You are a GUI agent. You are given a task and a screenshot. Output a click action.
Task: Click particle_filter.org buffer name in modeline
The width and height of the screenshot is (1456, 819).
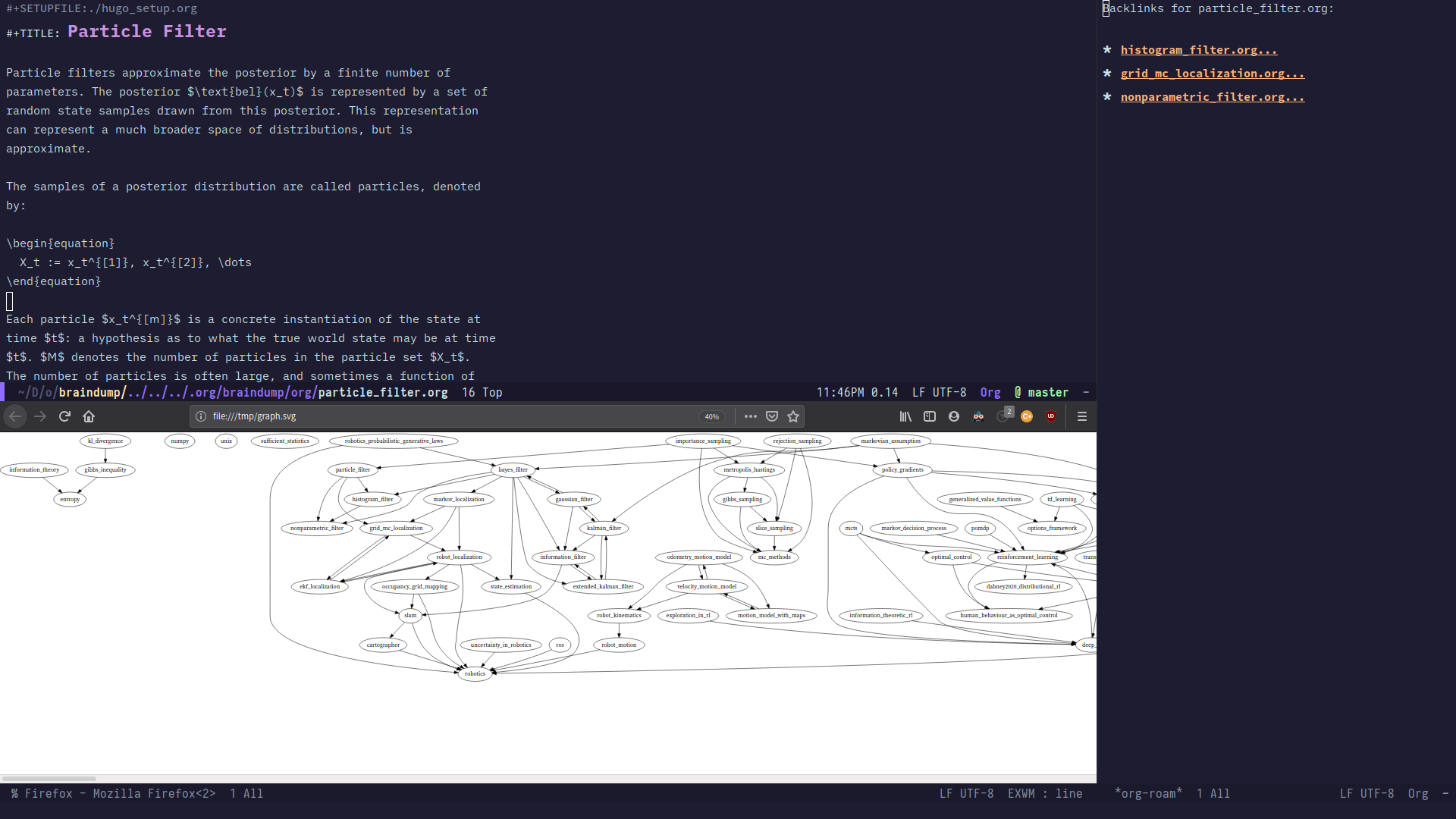click(x=383, y=393)
